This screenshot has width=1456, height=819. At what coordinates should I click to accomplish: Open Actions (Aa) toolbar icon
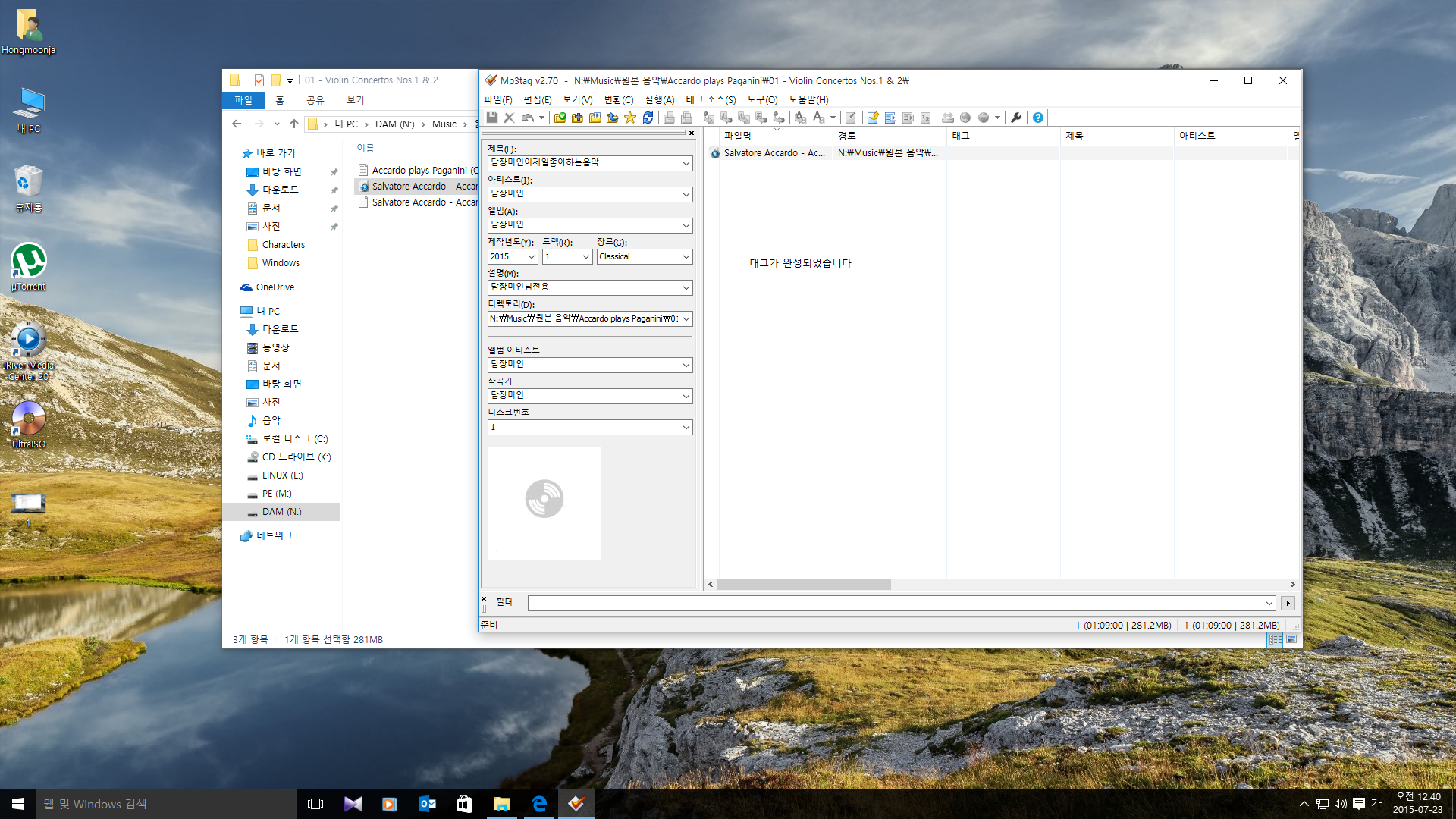(819, 118)
